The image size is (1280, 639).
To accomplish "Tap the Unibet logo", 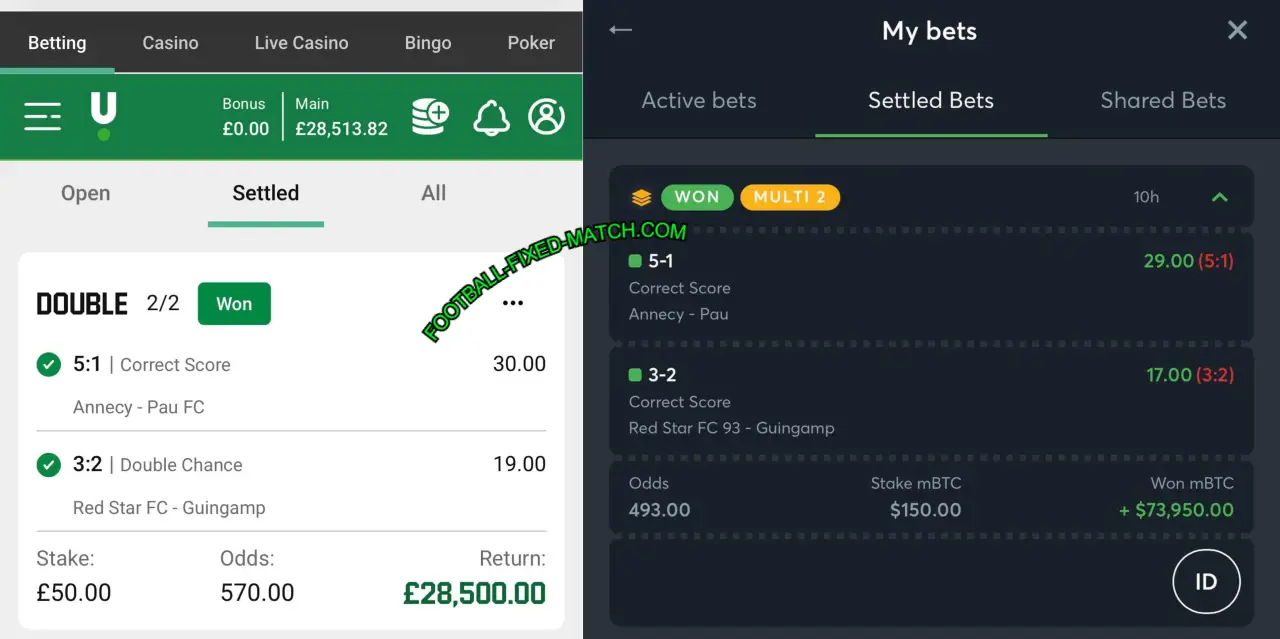I will click(103, 115).
